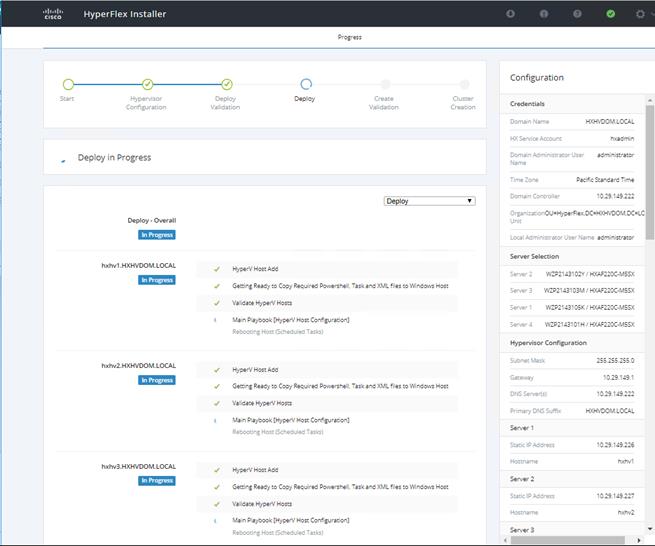The width and height of the screenshot is (655, 546).
Task: Click the Deploy step label
Action: (x=305, y=99)
